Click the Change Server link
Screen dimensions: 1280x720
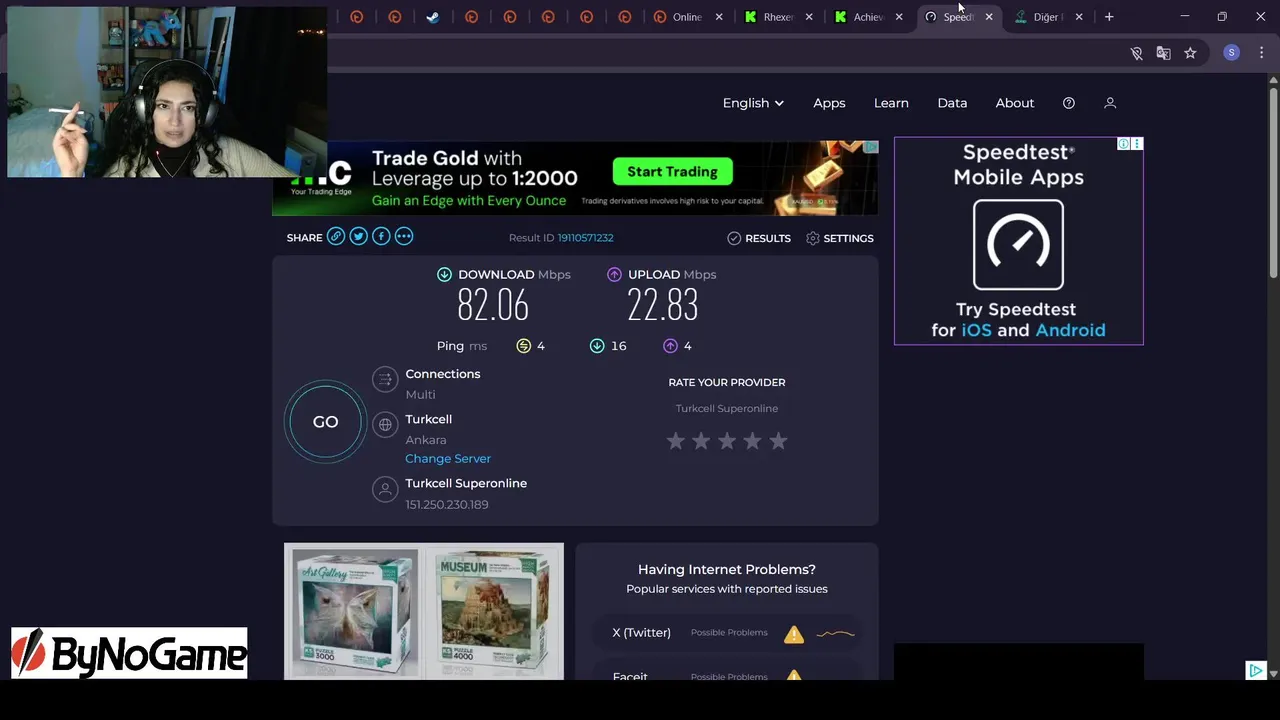tap(448, 458)
